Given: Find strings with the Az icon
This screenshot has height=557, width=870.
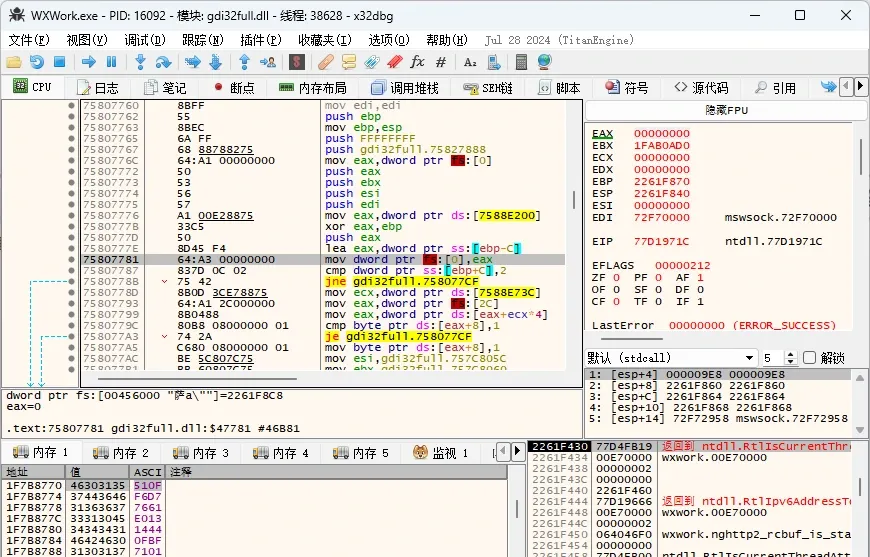Looking at the screenshot, I should [x=470, y=62].
